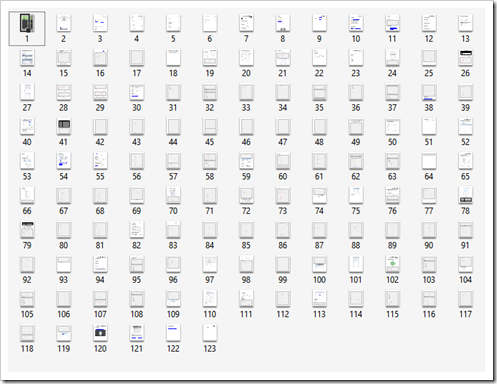Choose page 66 thumbnail
The width and height of the screenshot is (497, 384).
coord(27,195)
